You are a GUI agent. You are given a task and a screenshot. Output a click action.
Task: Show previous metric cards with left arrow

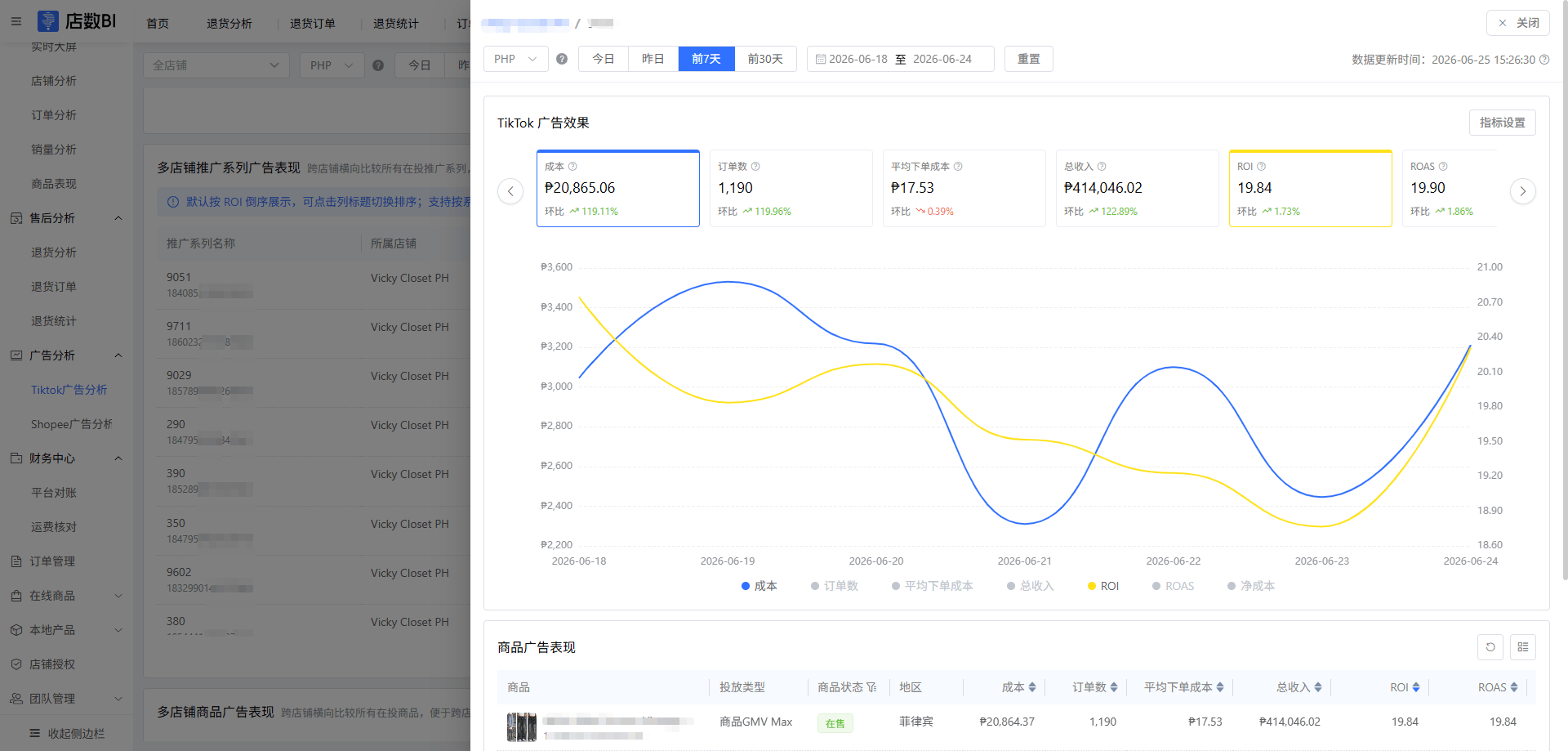(x=510, y=191)
